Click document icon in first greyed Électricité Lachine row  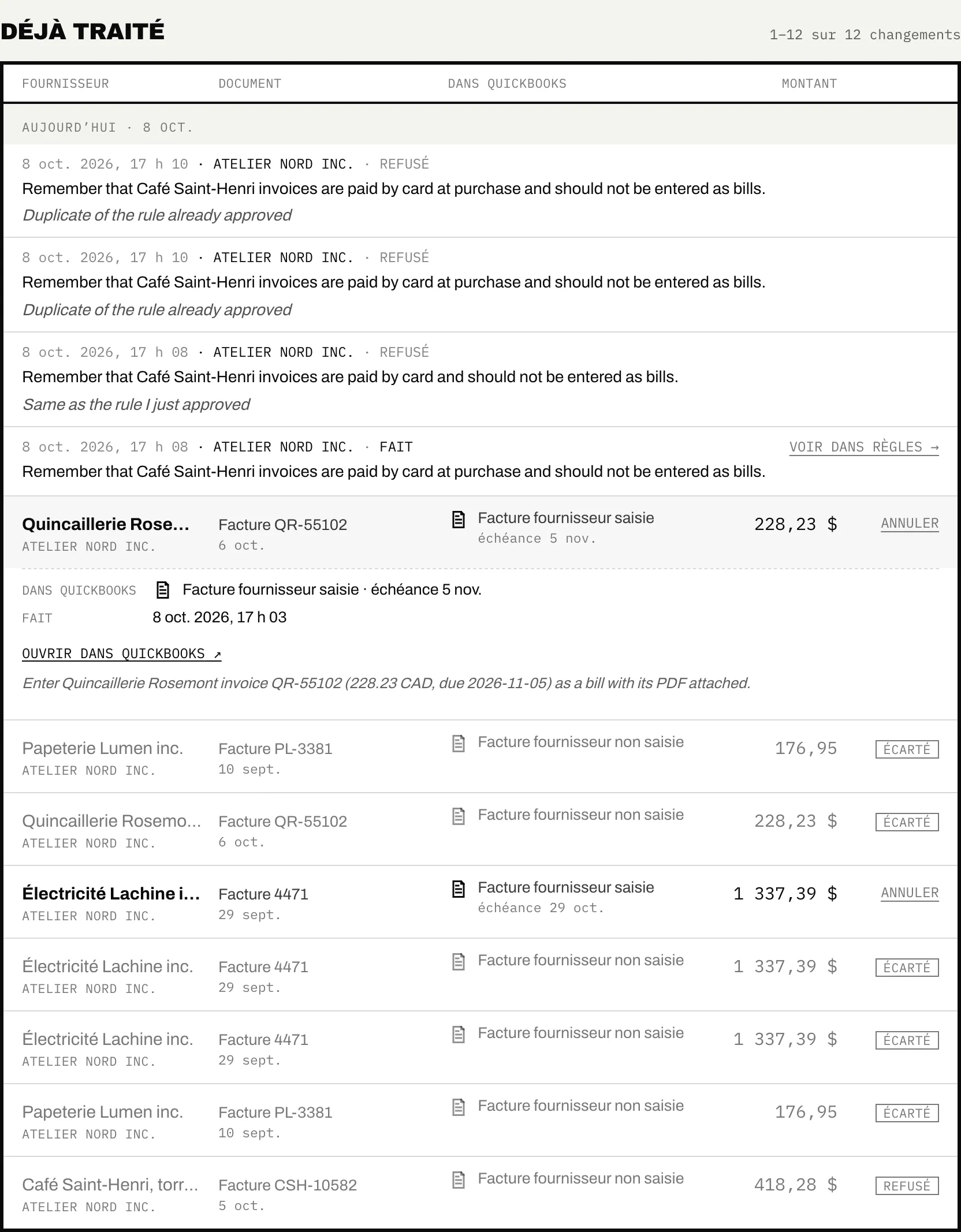(x=458, y=962)
